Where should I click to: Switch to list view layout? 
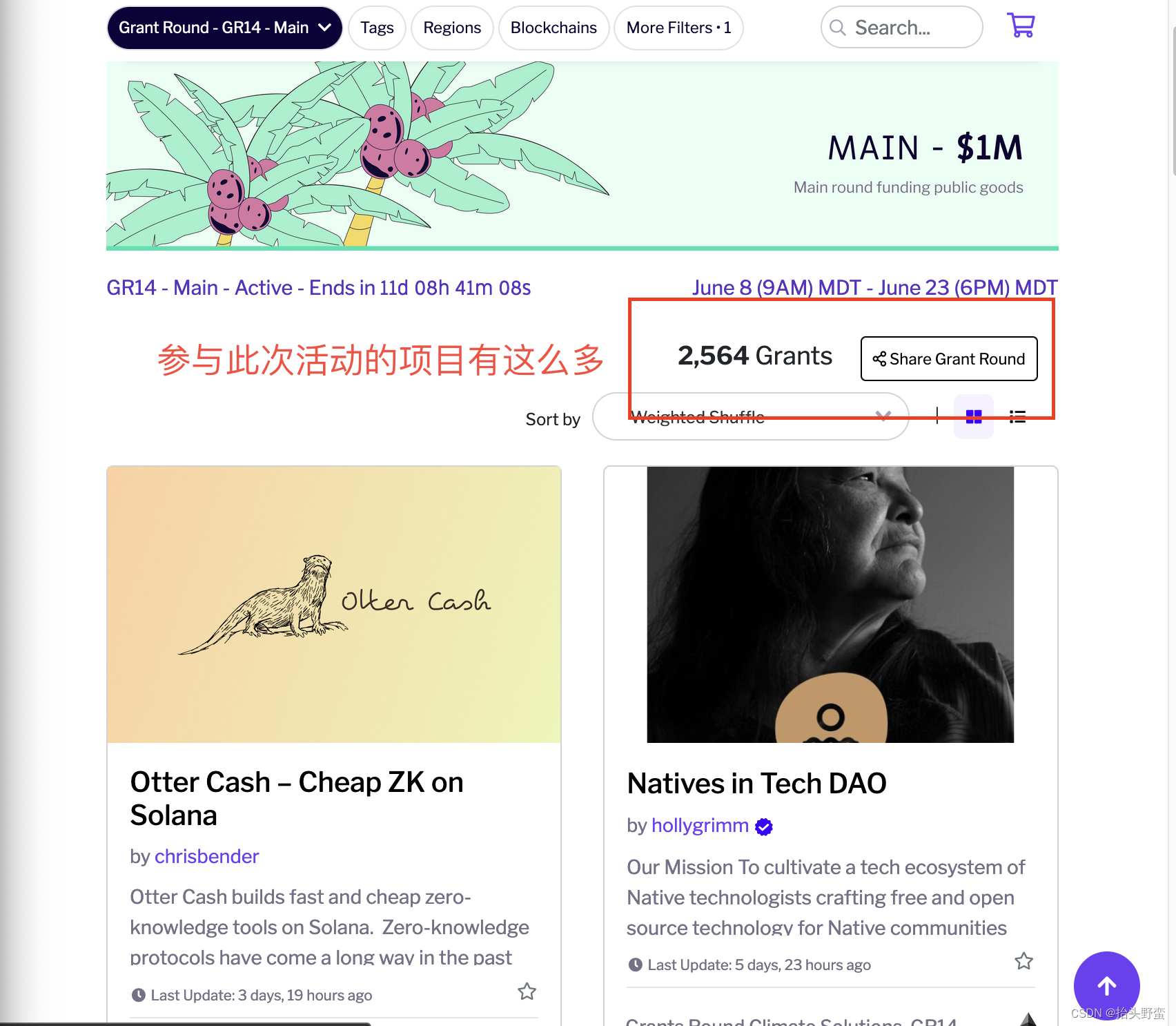1017,416
